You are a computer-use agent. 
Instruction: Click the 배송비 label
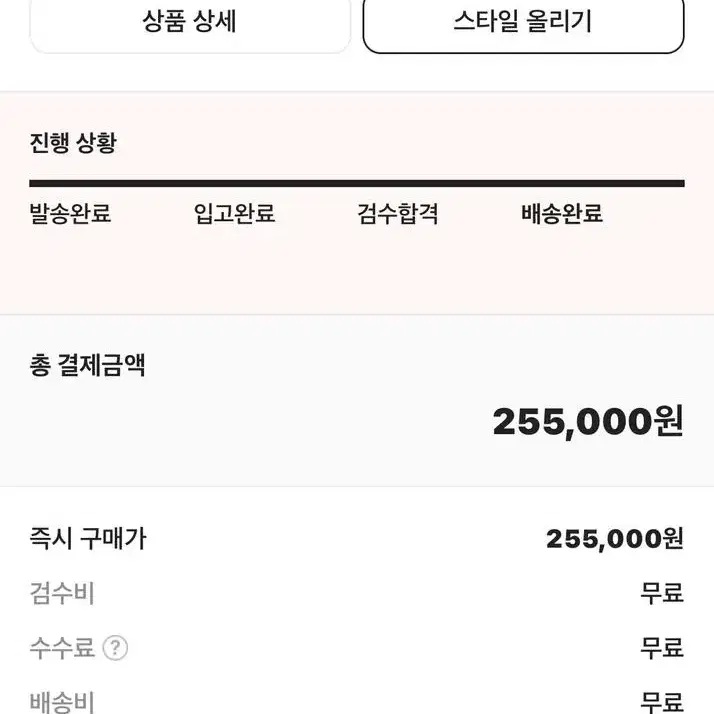click(62, 702)
